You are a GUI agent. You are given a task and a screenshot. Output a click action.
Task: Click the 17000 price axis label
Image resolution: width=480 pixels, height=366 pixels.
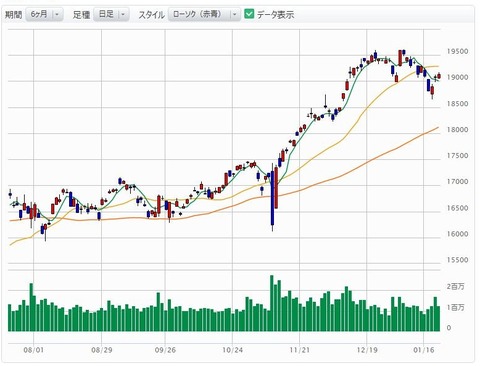pos(457,182)
